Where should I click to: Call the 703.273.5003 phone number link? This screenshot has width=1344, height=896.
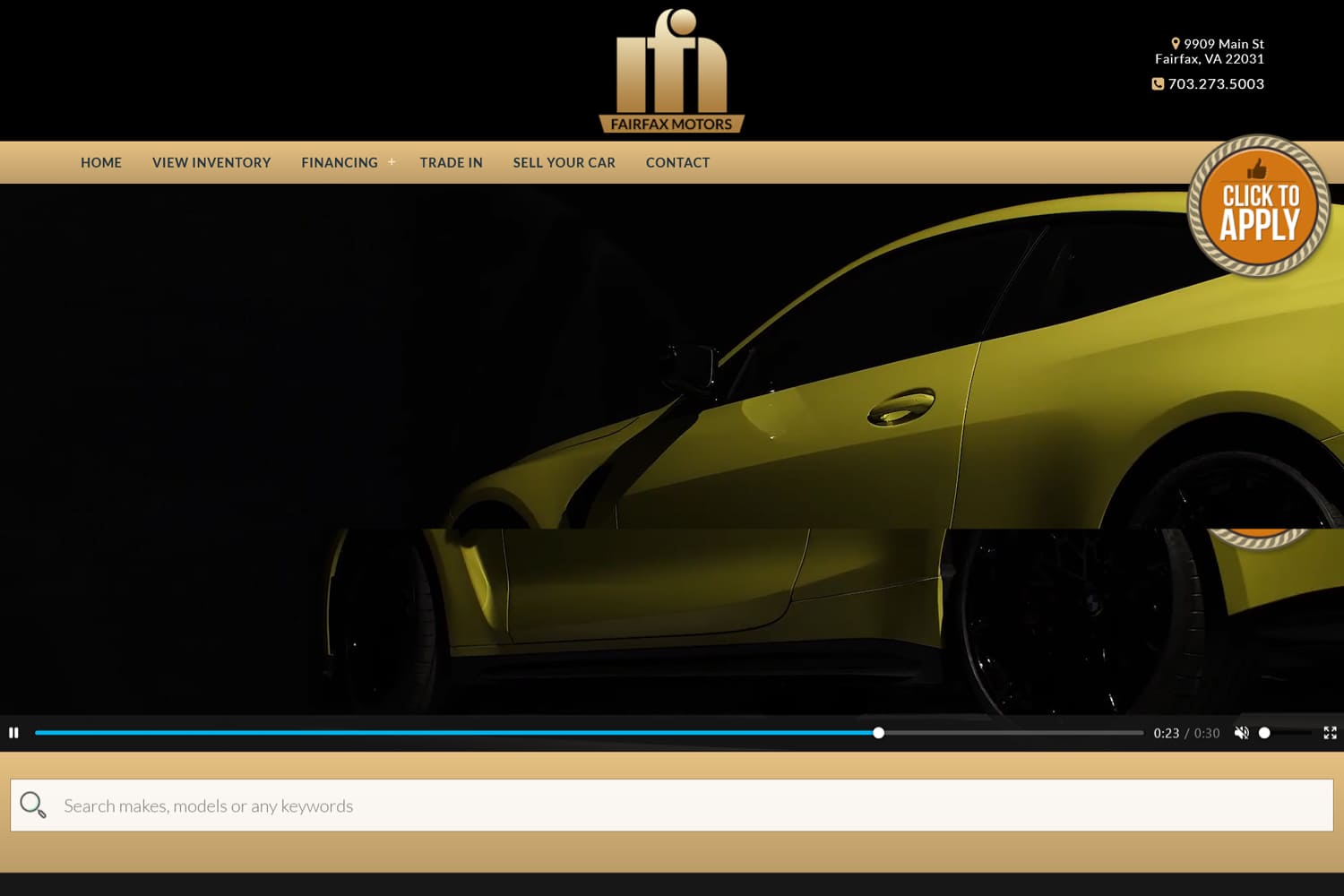[x=1215, y=83]
